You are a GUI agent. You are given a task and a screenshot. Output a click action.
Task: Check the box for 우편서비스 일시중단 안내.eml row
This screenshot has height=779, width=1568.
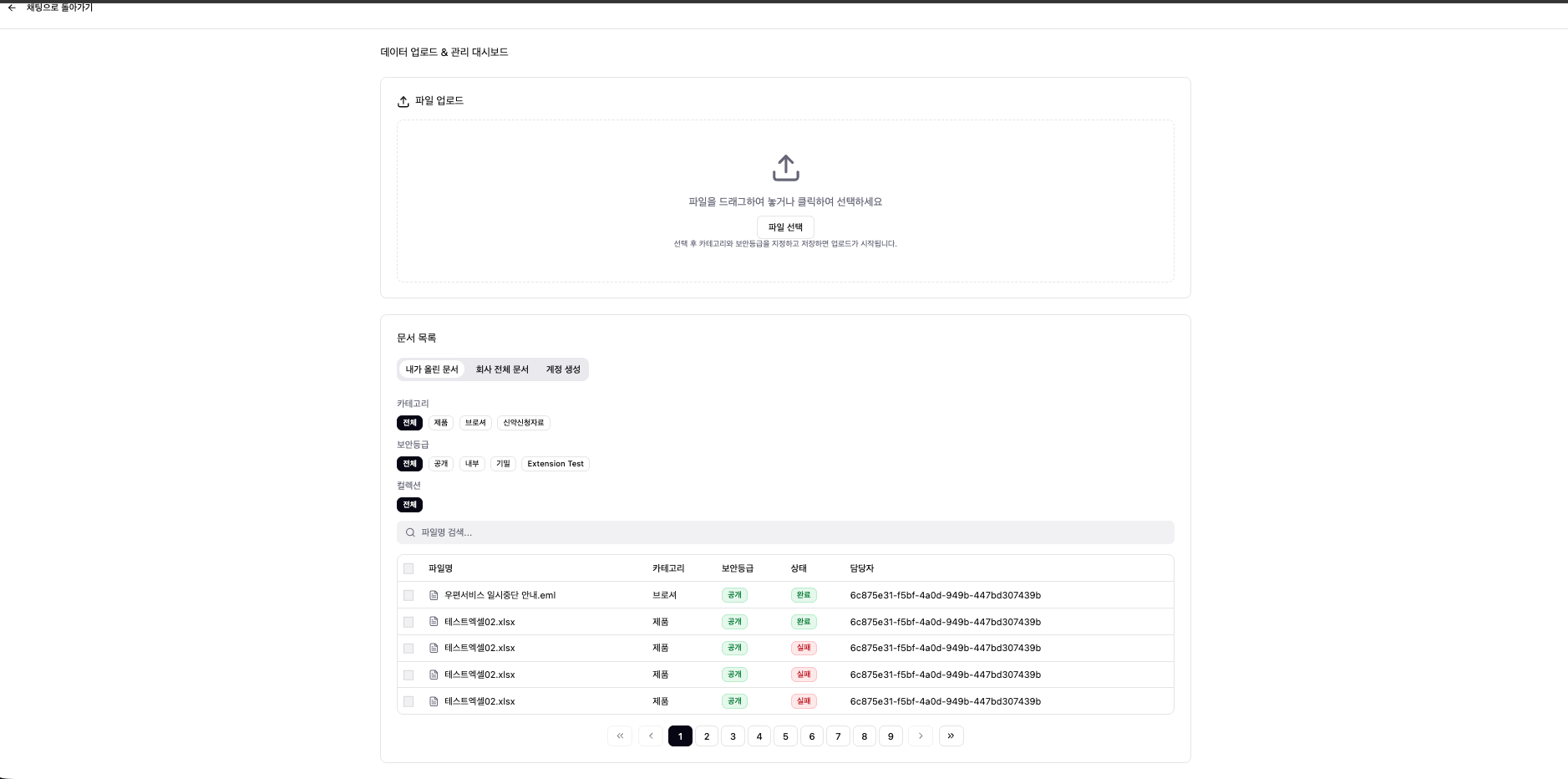pyautogui.click(x=408, y=596)
